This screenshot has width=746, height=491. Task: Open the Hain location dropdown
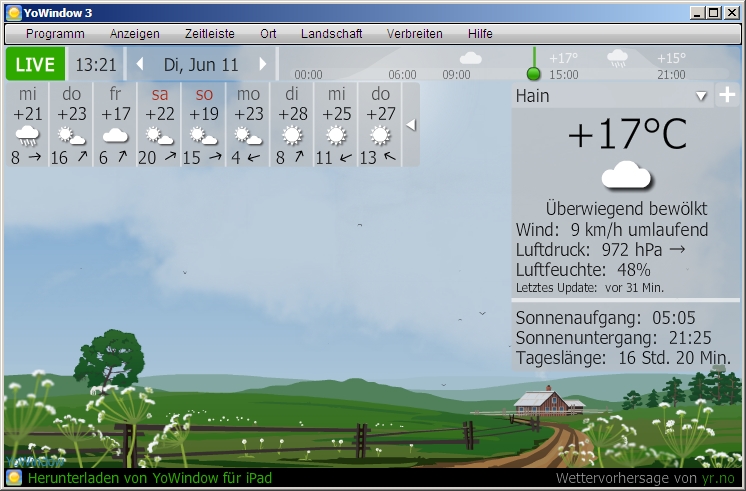[701, 96]
